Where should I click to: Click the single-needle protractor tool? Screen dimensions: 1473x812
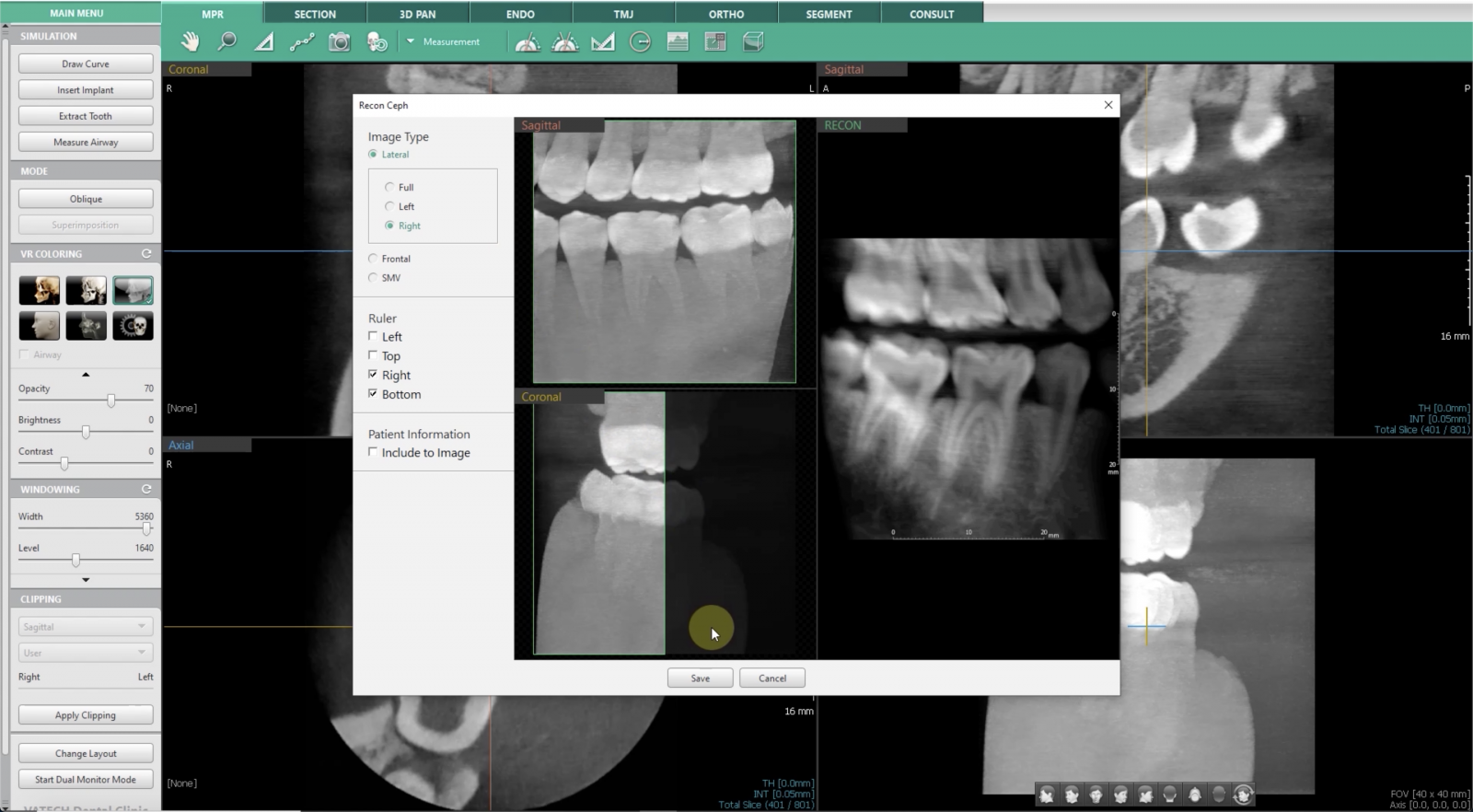528,41
